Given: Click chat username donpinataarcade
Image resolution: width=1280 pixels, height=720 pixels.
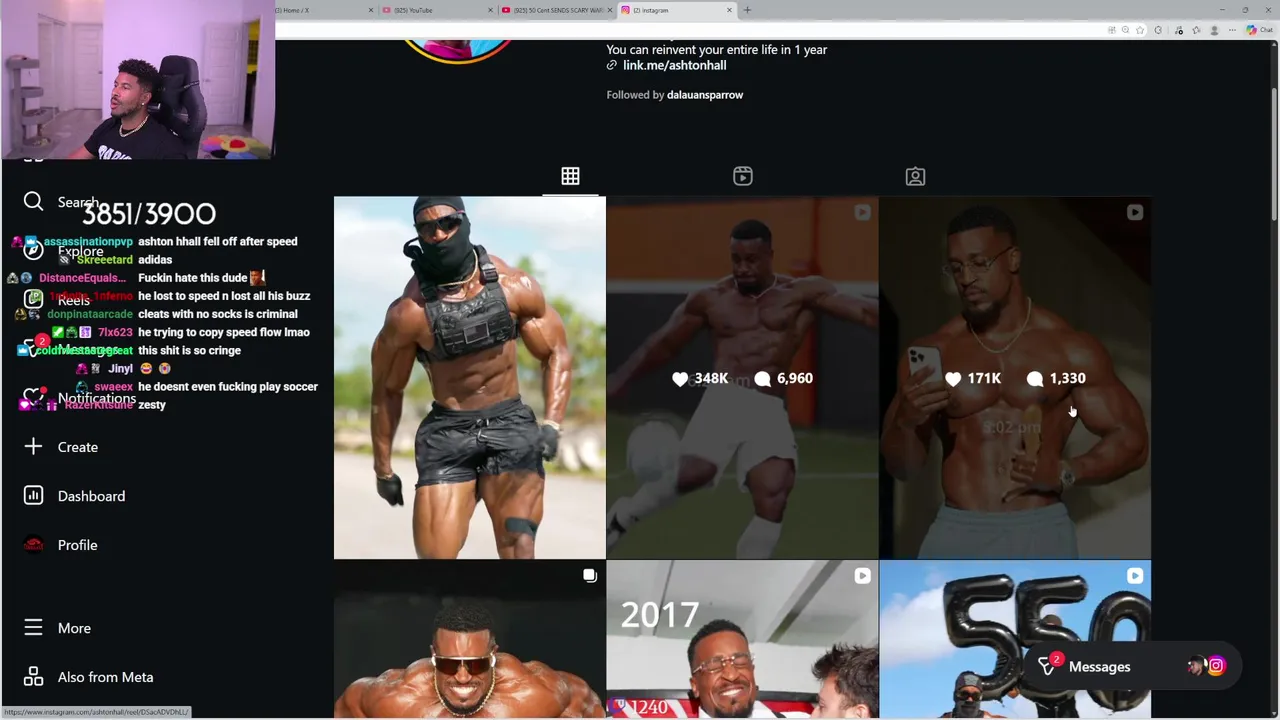Looking at the screenshot, I should pos(89,314).
